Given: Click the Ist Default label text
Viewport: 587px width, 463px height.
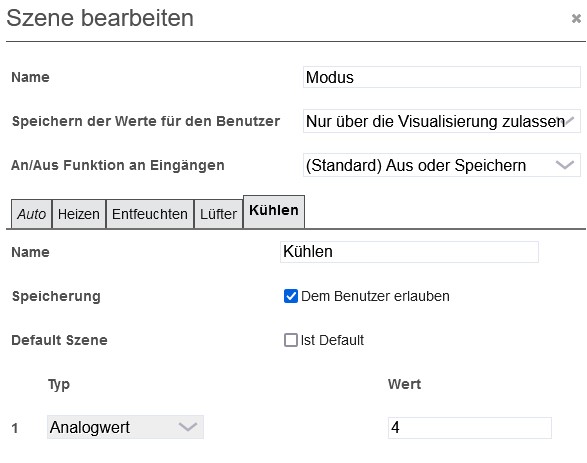Looking at the screenshot, I should (x=332, y=340).
